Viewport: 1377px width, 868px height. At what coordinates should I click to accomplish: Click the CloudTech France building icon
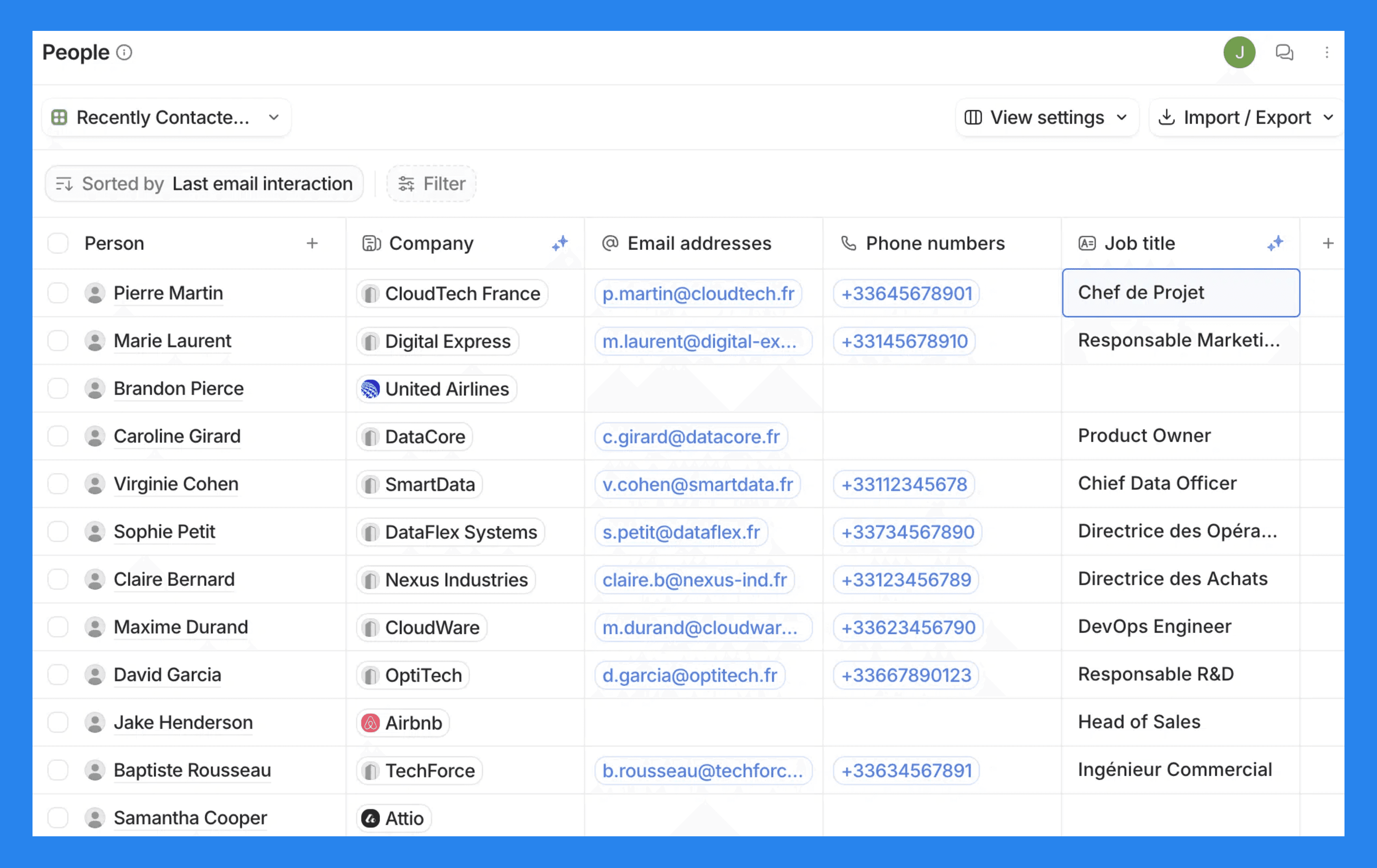click(370, 294)
